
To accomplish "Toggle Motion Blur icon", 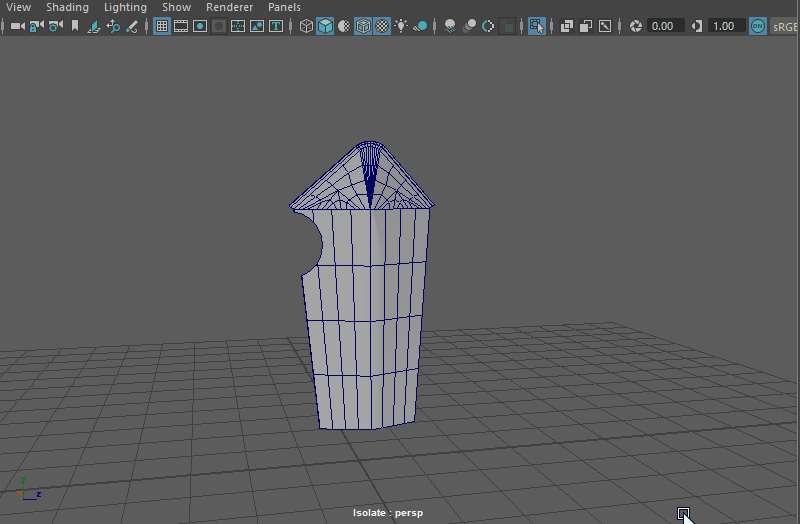I will pos(469,26).
